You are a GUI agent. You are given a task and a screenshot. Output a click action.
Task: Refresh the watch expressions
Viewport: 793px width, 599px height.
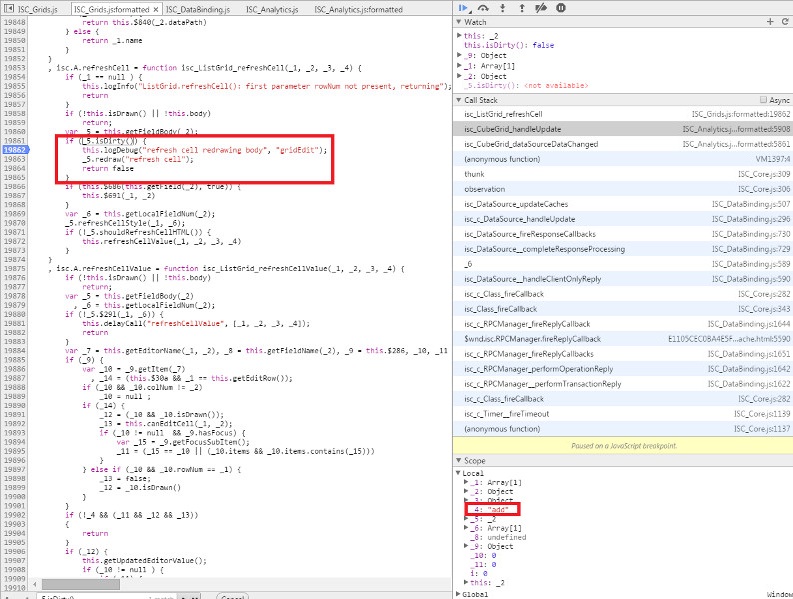(x=784, y=21)
